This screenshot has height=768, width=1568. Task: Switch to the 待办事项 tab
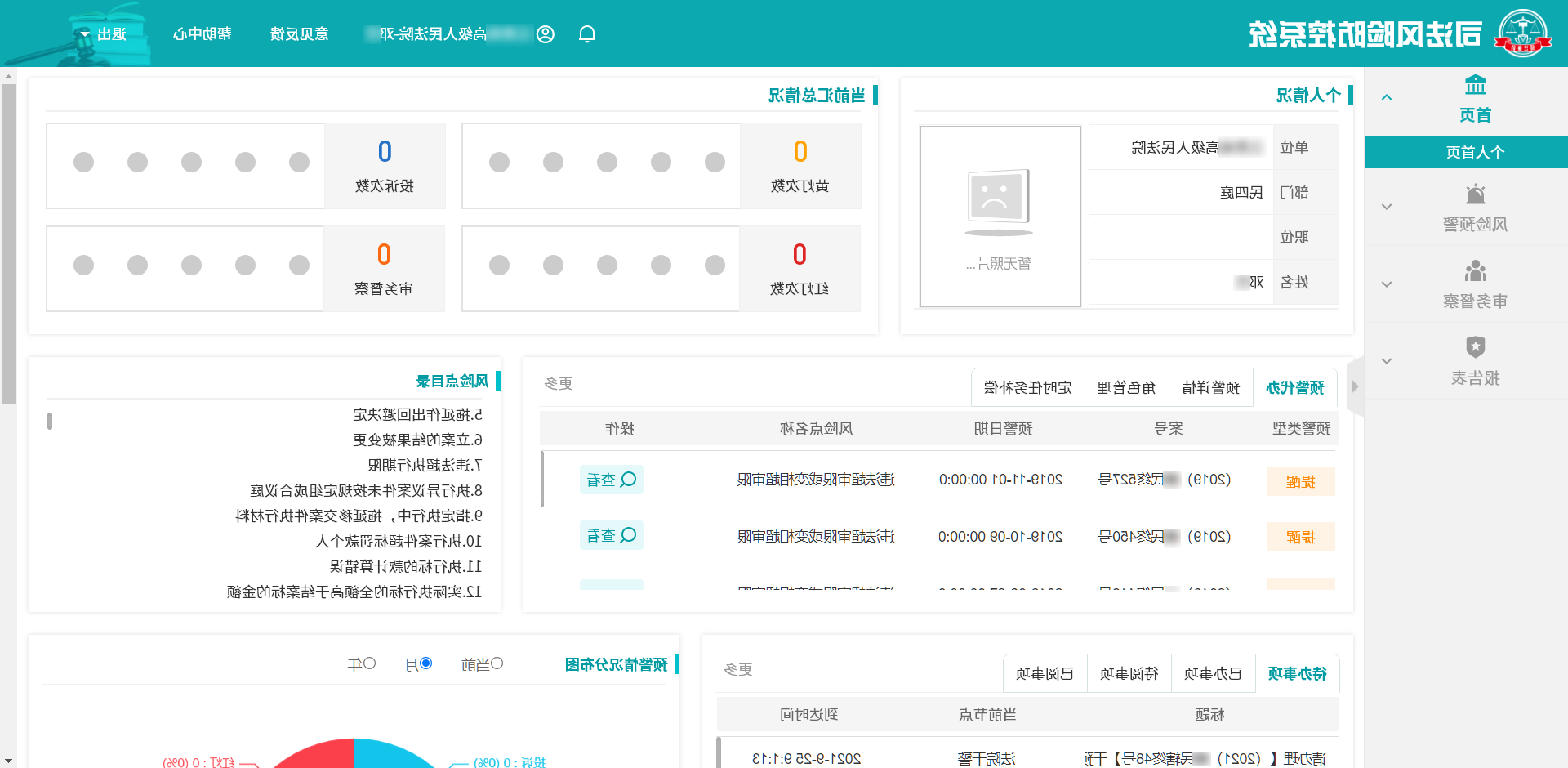pyautogui.click(x=1297, y=673)
